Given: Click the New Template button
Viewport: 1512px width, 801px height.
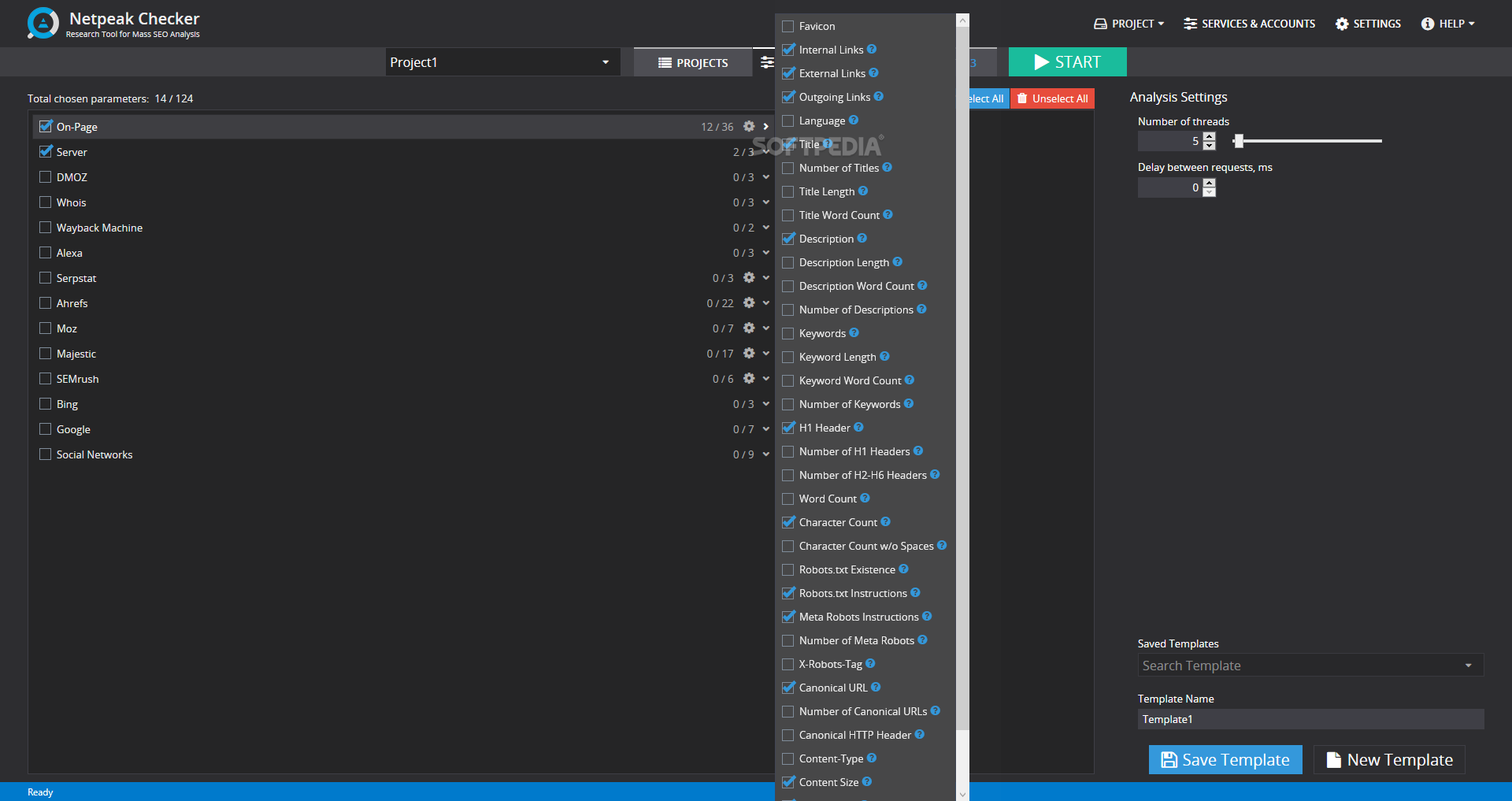Looking at the screenshot, I should [x=1389, y=760].
